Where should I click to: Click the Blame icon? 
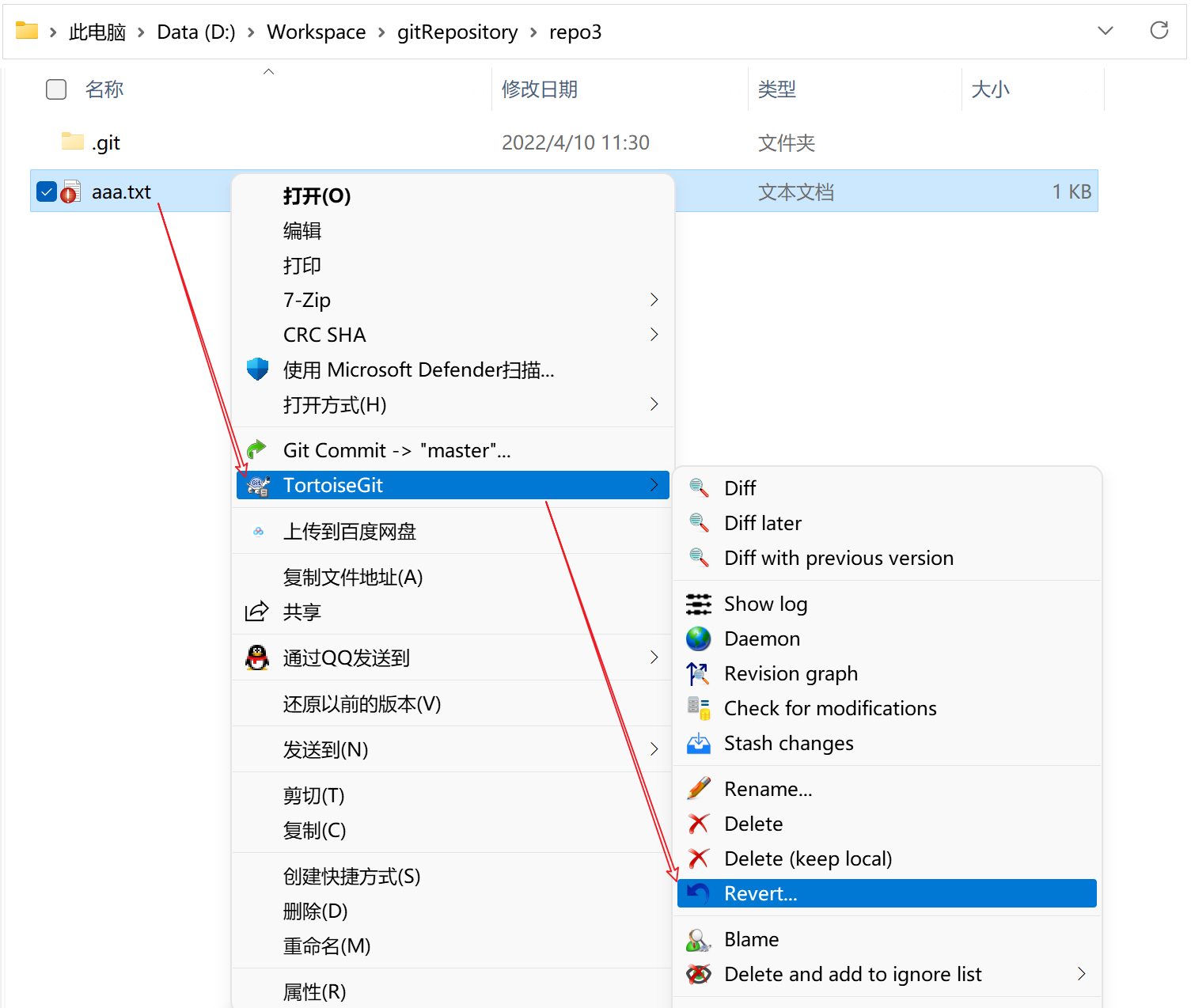(698, 940)
